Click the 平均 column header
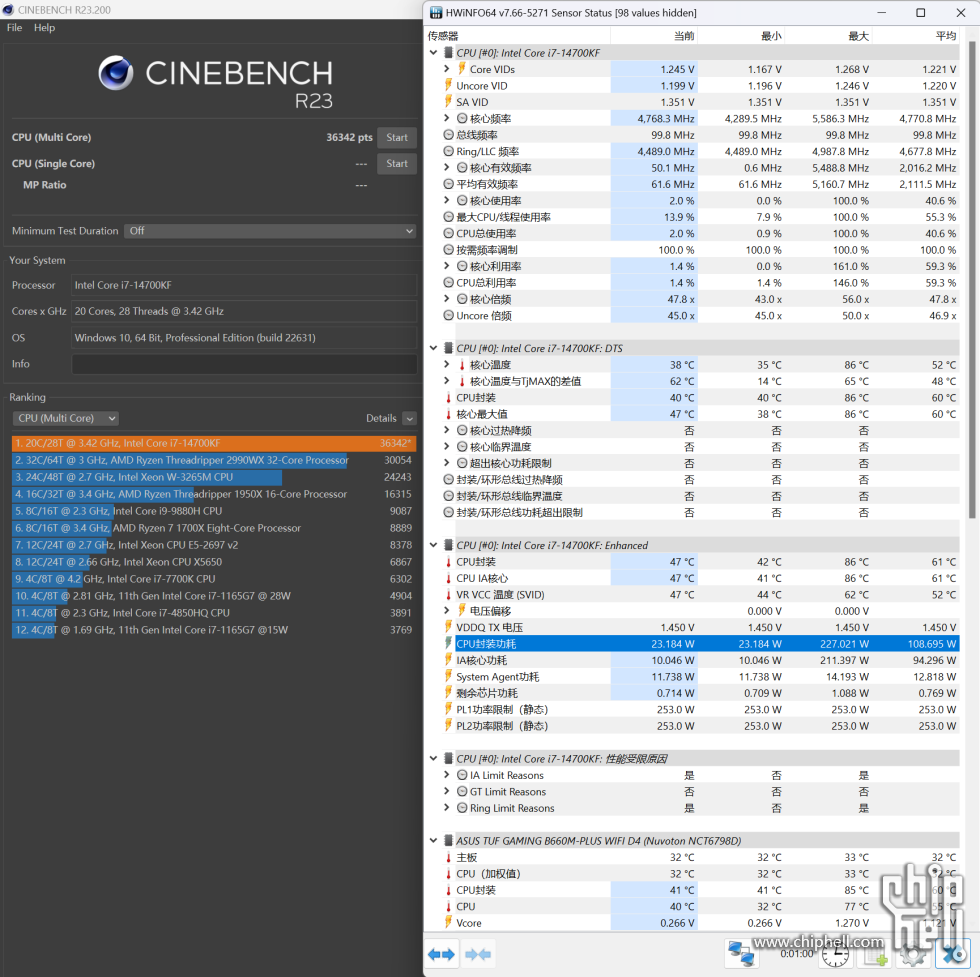980x977 pixels. [916, 36]
